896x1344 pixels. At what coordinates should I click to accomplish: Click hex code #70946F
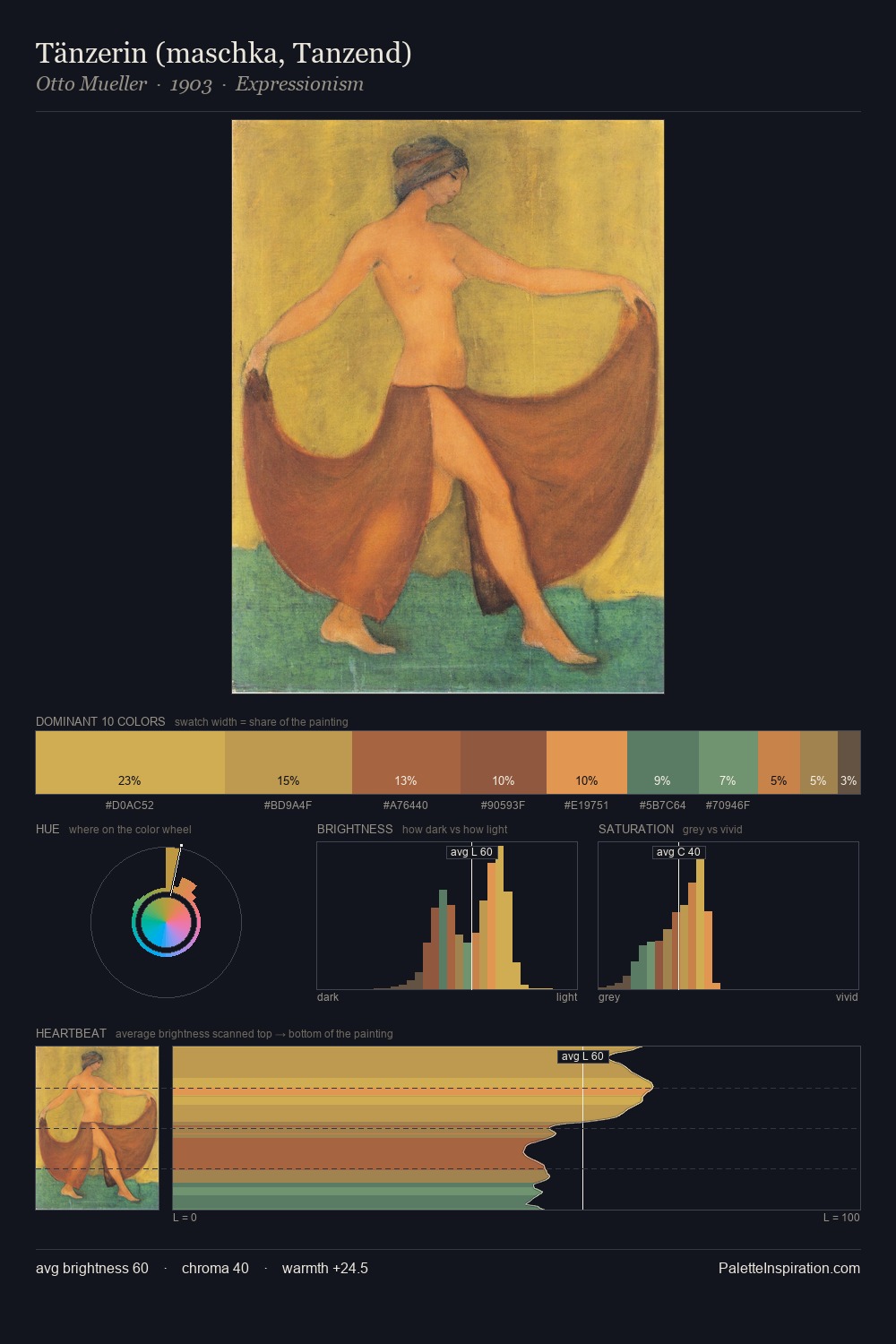728,806
